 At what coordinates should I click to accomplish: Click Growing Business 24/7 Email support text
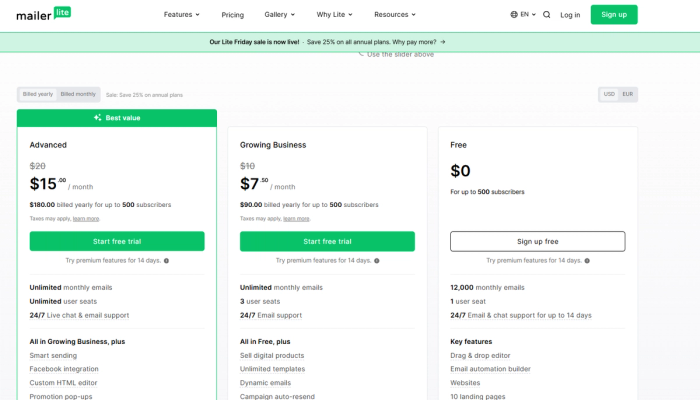click(x=271, y=315)
